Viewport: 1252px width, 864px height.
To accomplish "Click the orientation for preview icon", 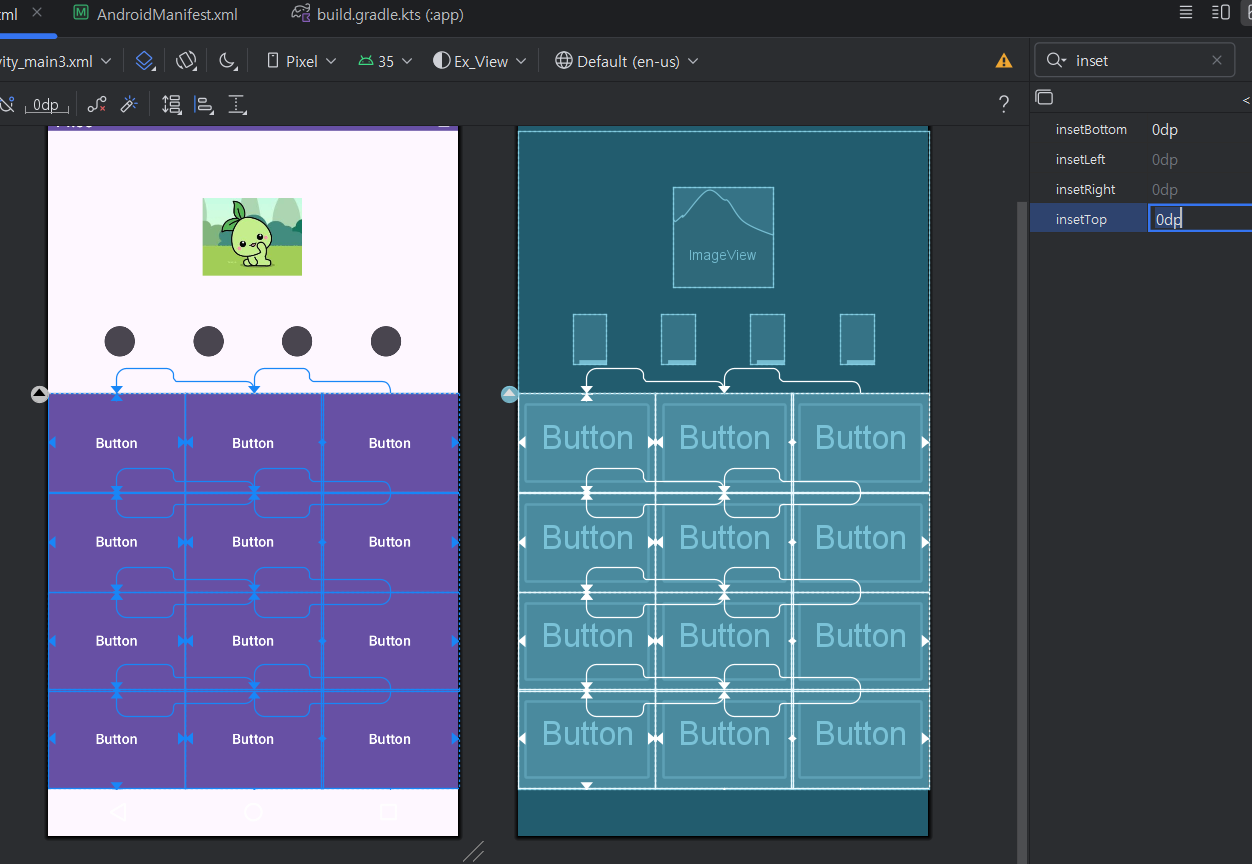I will click(x=186, y=61).
